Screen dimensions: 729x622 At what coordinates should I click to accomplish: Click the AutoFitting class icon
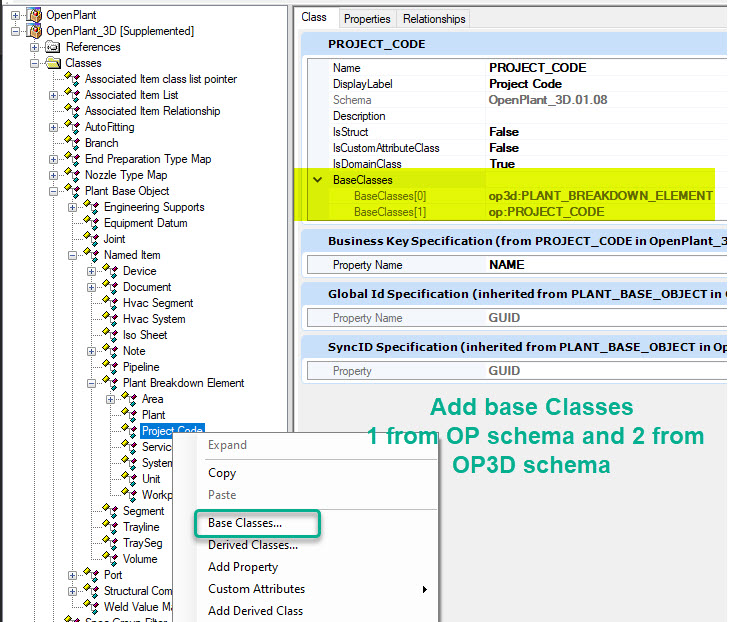pyautogui.click(x=72, y=127)
